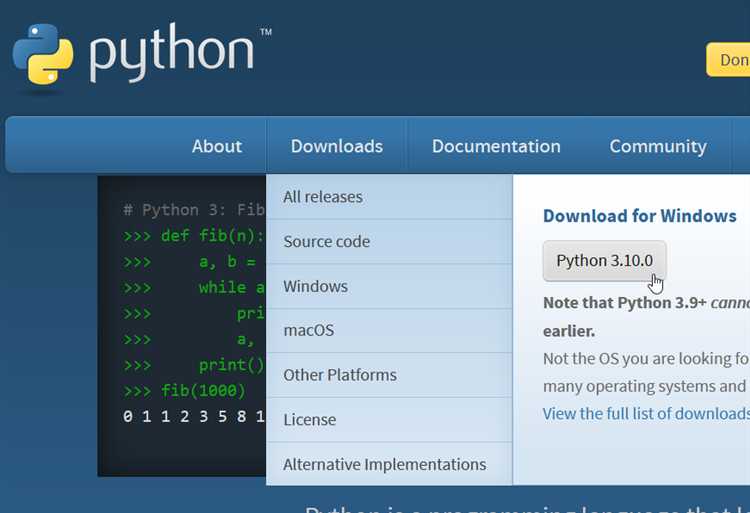Choose Windows in the Downloads menu
This screenshot has width=750, height=513.
389,286
